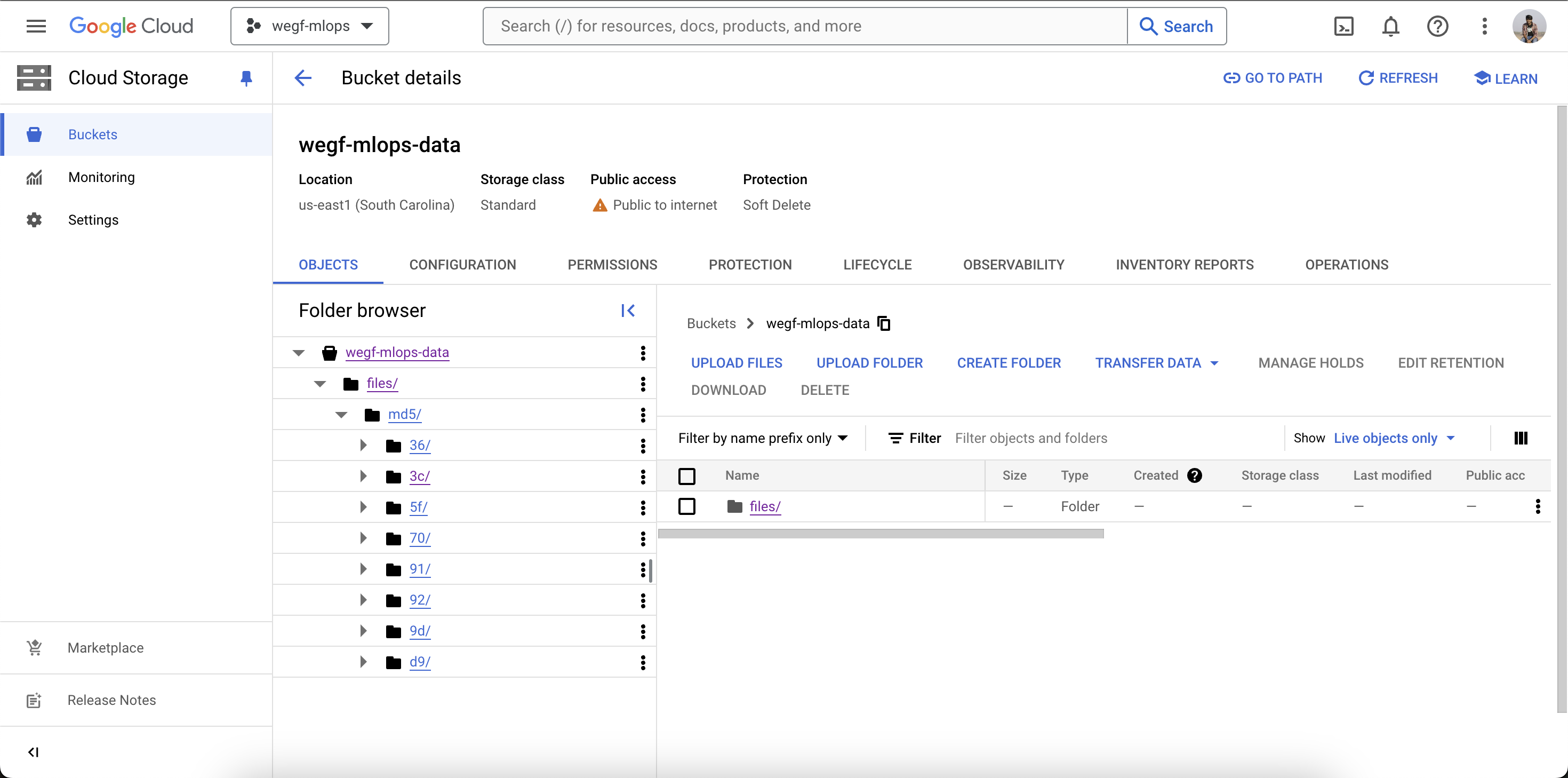Click the help question mark icon
Image resolution: width=1568 pixels, height=778 pixels.
pos(1437,26)
